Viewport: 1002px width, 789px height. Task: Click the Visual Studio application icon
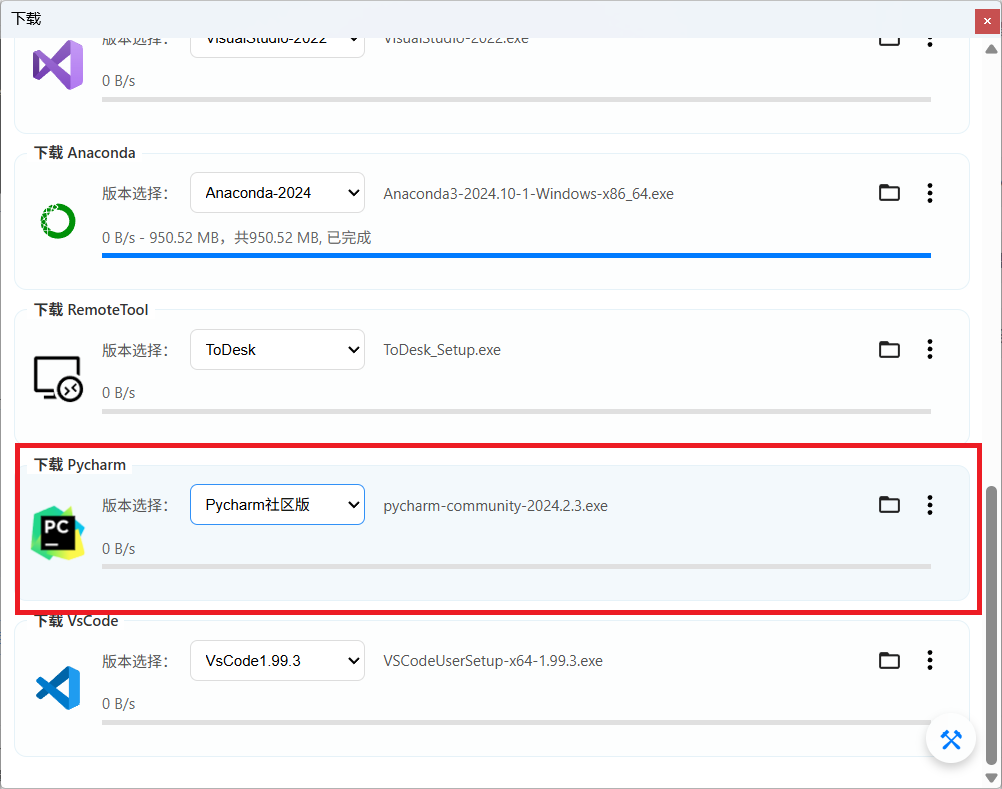(x=57, y=64)
